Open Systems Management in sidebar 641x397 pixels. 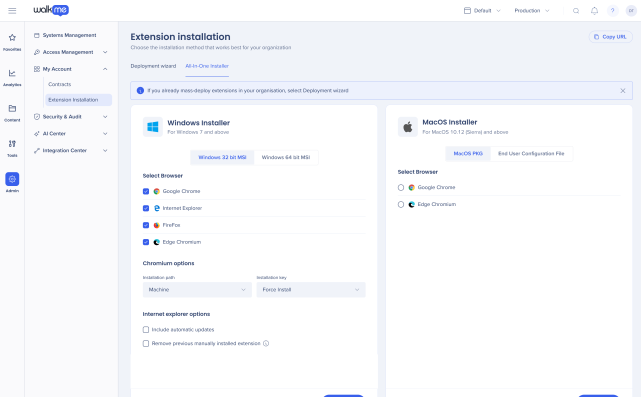click(69, 35)
